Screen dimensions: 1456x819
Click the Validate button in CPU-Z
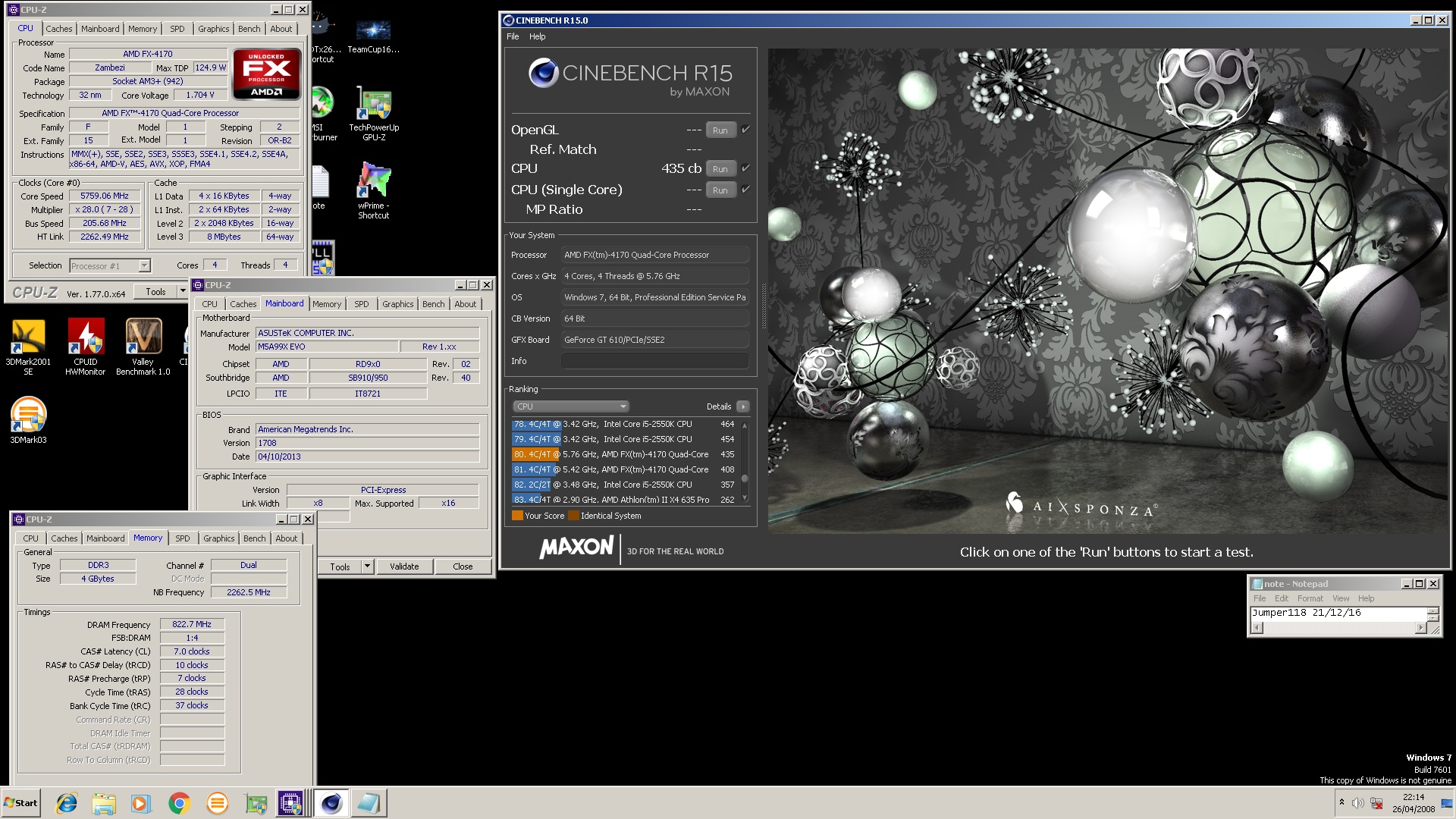pos(404,566)
